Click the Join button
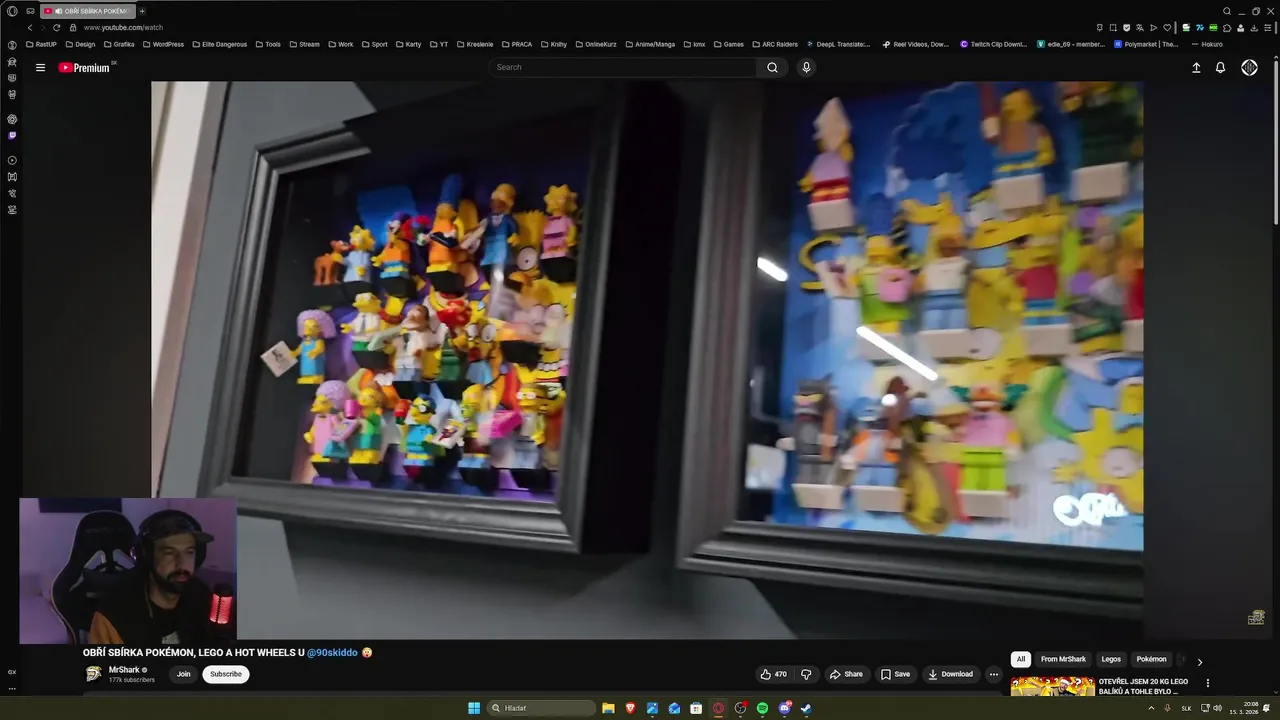The image size is (1280, 720). point(184,674)
